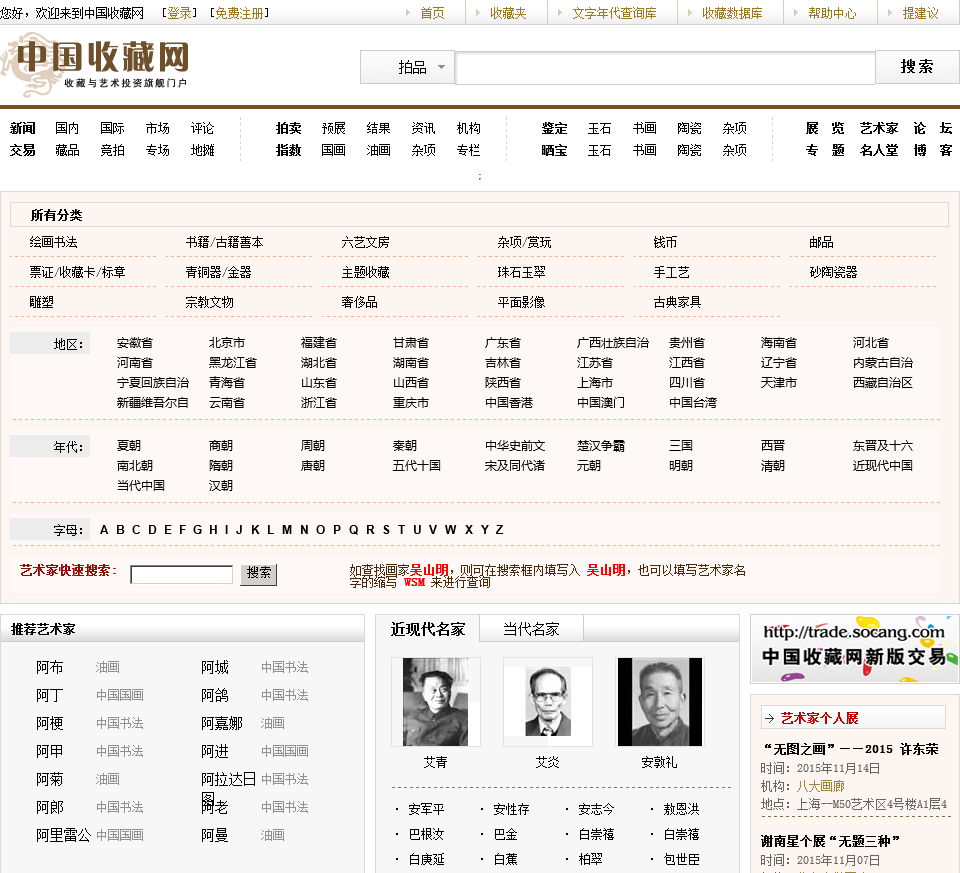Select the 书籍/古籍善本 category
Viewport: 960px width, 873px height.
click(225, 242)
